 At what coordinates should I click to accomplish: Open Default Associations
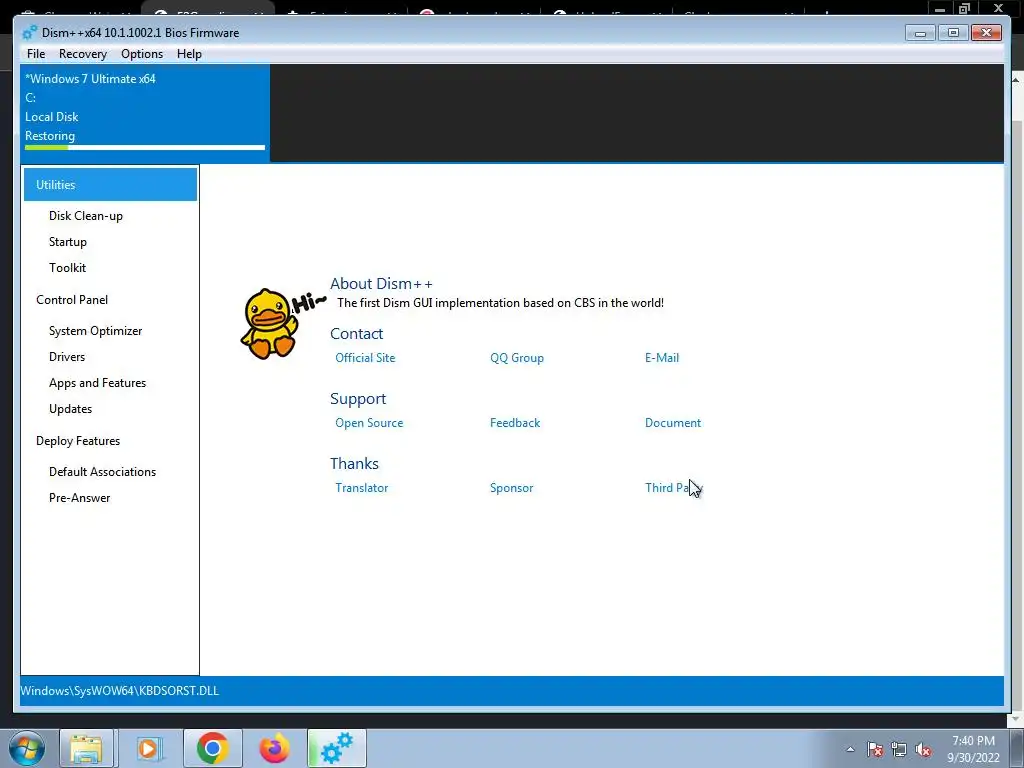pos(102,472)
